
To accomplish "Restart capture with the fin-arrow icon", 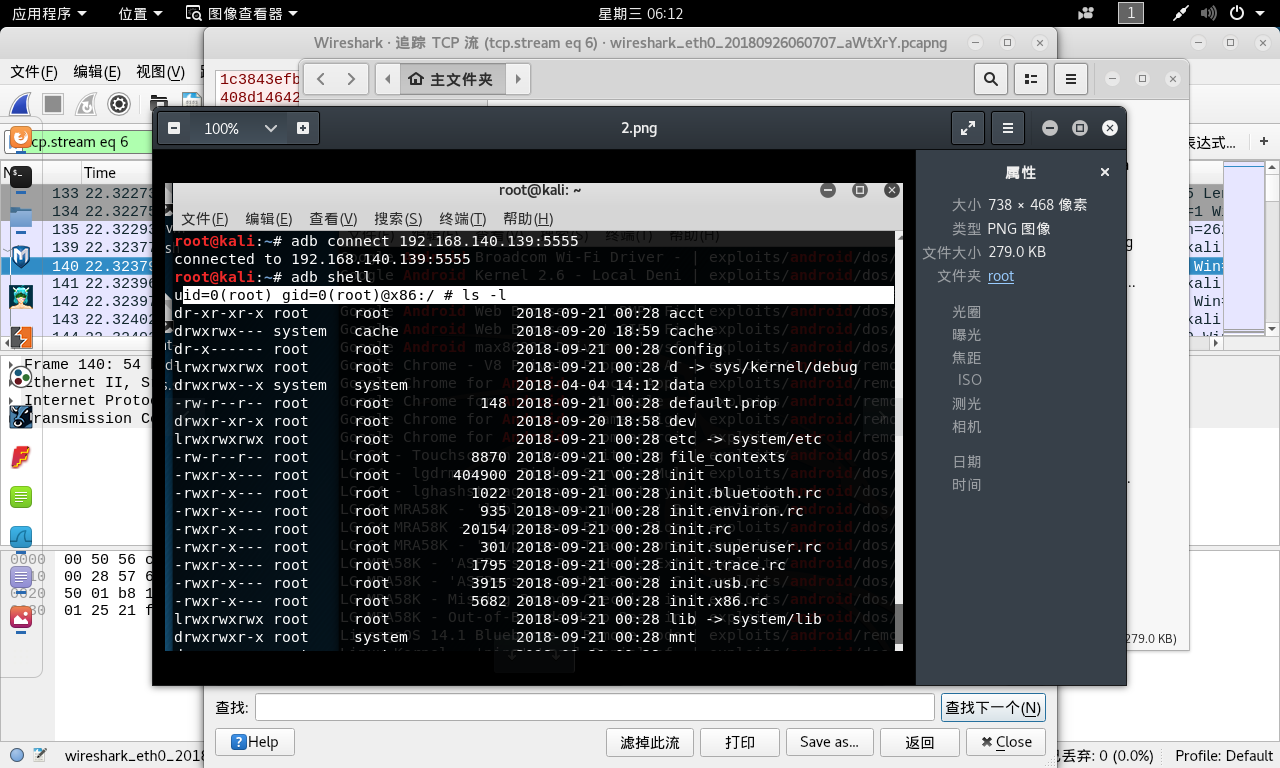I will [86, 104].
